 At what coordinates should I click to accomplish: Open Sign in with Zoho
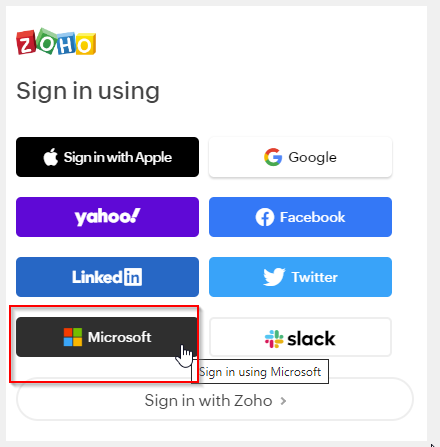pos(215,399)
